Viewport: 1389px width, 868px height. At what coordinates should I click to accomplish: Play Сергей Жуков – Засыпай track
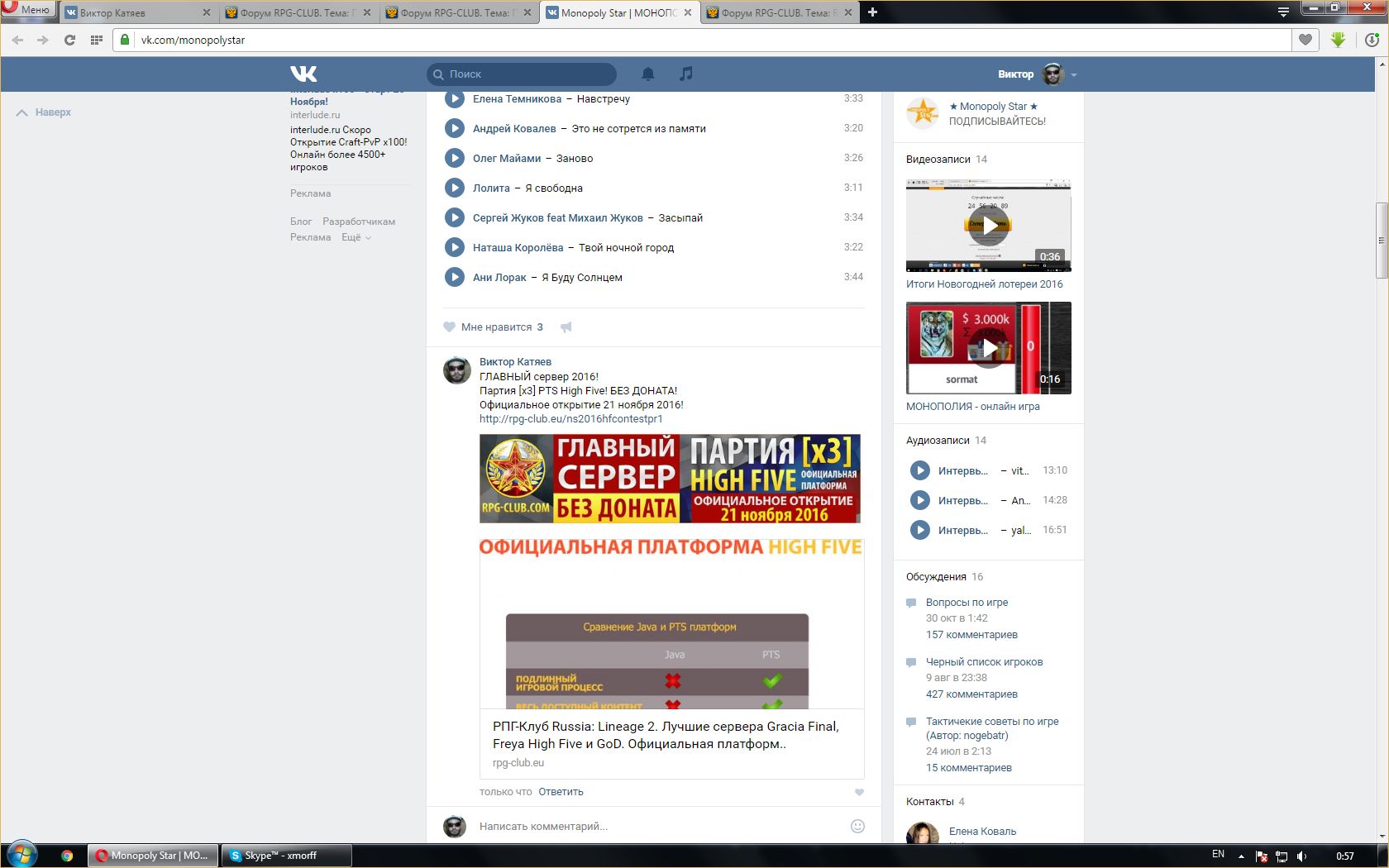[454, 217]
